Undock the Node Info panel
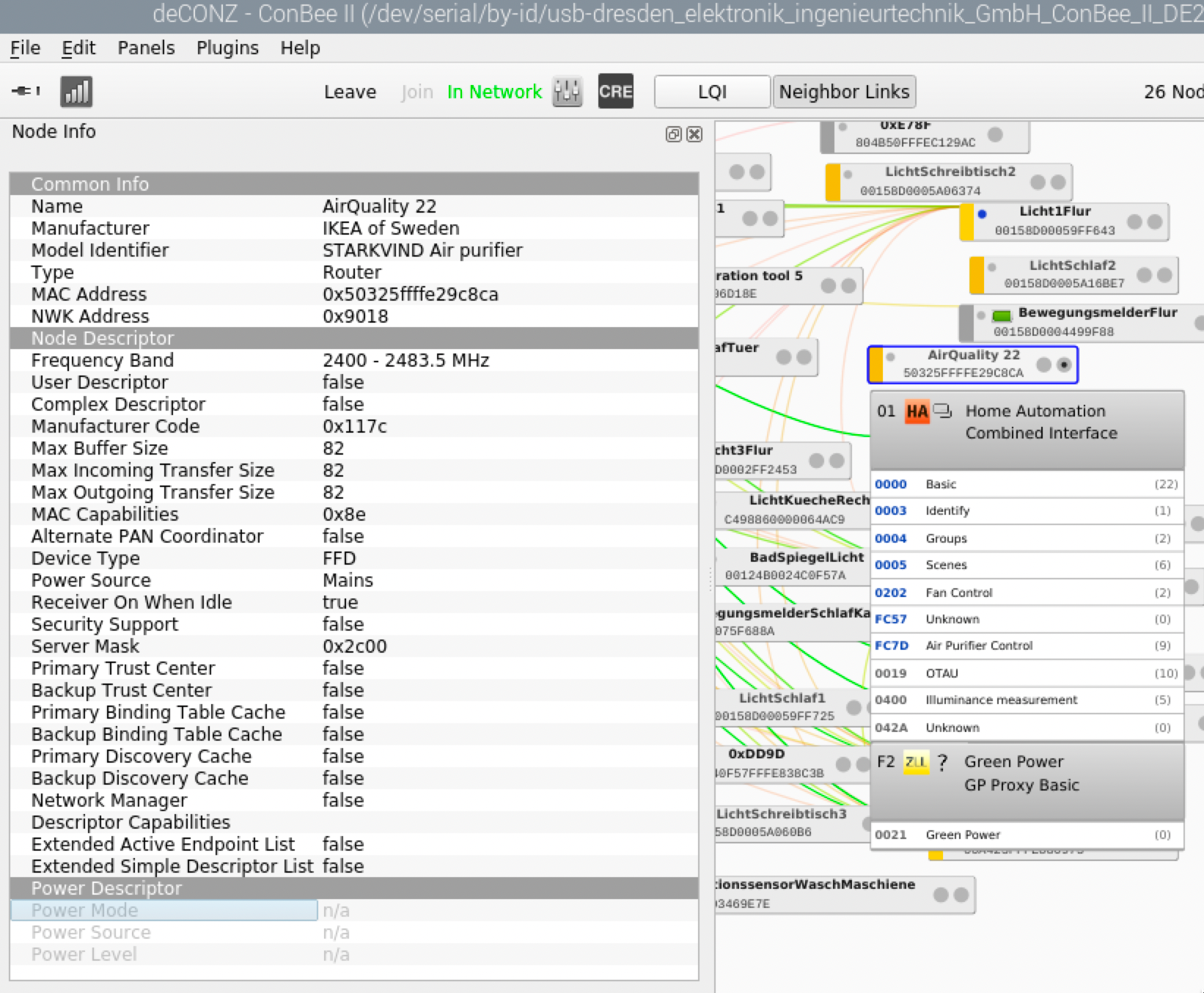The image size is (1204, 993). pos(672,134)
